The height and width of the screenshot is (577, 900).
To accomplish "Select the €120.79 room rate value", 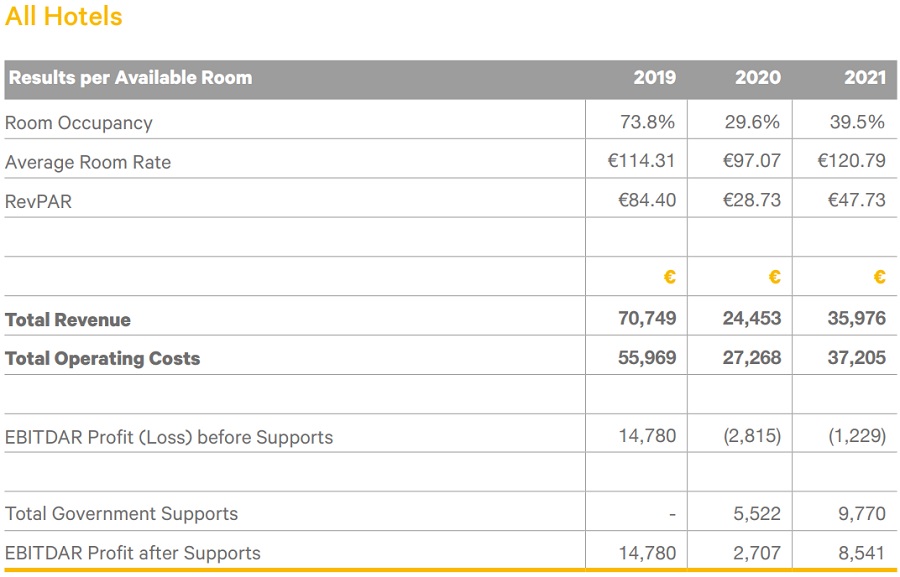I will point(851,161).
